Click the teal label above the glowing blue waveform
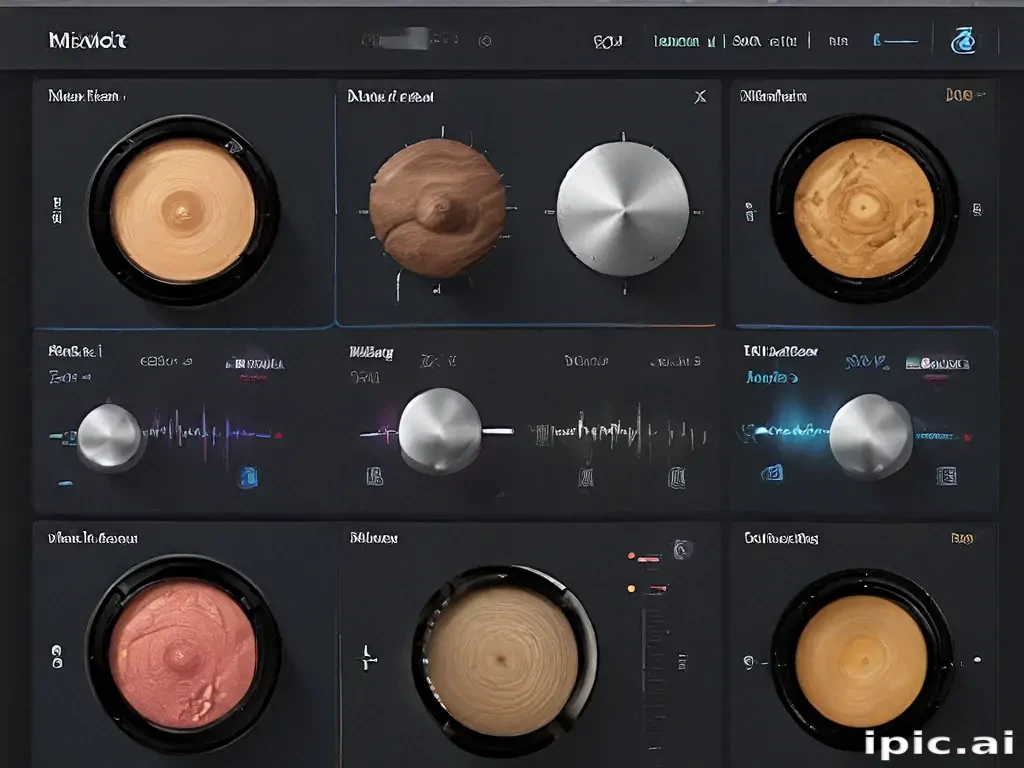This screenshot has width=1024, height=768. pyautogui.click(x=772, y=377)
